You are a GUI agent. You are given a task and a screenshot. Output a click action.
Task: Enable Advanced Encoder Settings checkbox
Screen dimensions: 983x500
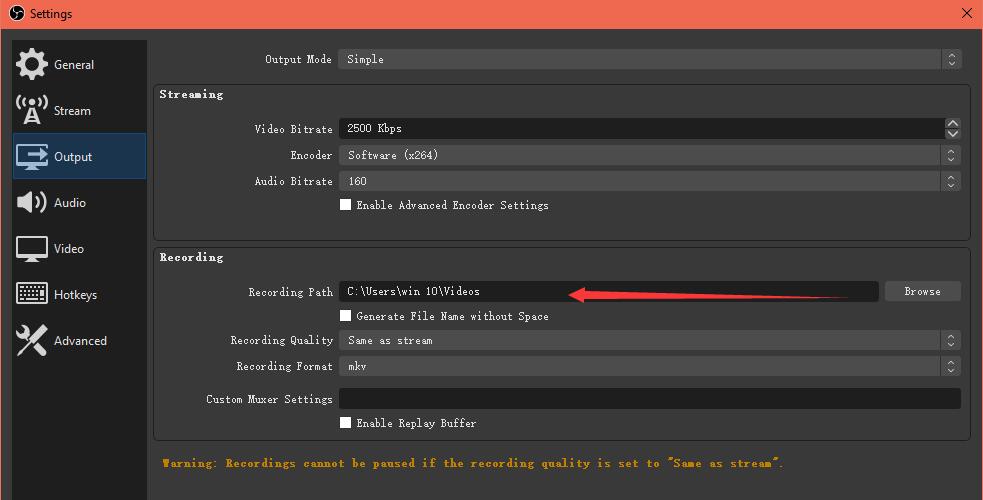coord(345,204)
